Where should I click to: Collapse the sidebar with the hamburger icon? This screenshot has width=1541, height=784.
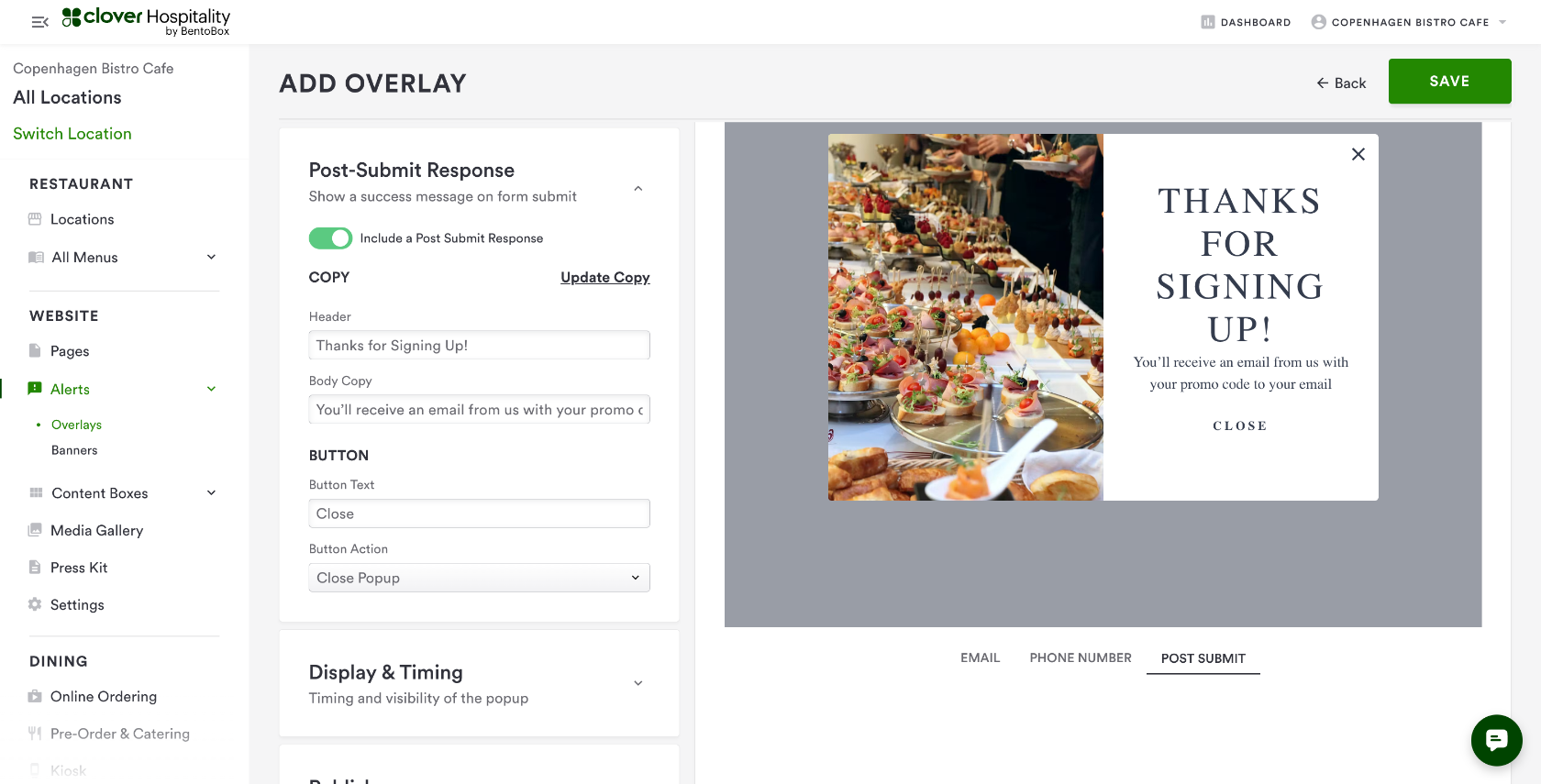(x=39, y=22)
